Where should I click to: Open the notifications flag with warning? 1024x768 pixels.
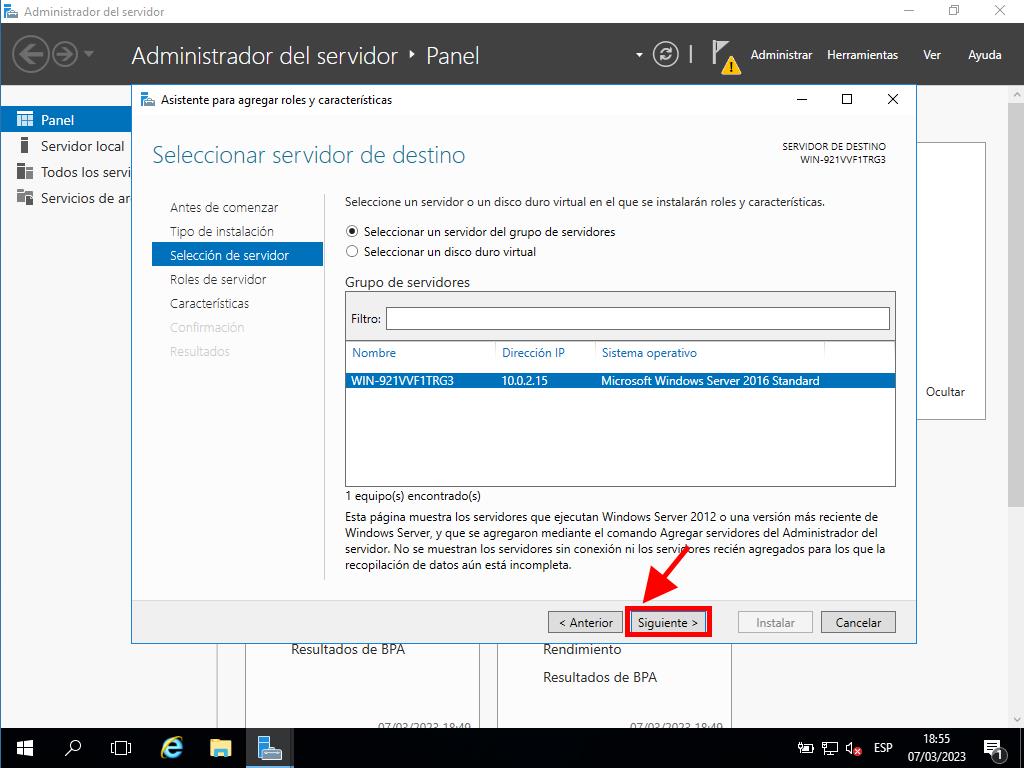pyautogui.click(x=724, y=56)
